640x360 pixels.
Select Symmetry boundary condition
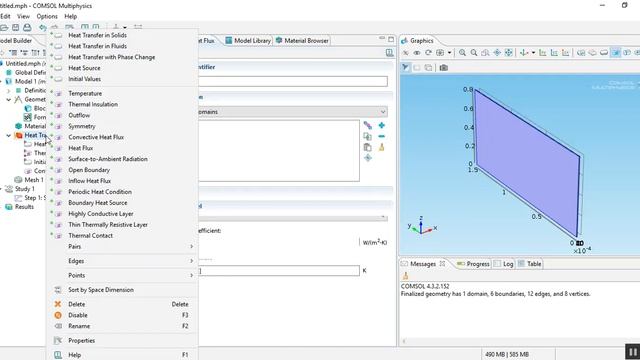pos(82,127)
